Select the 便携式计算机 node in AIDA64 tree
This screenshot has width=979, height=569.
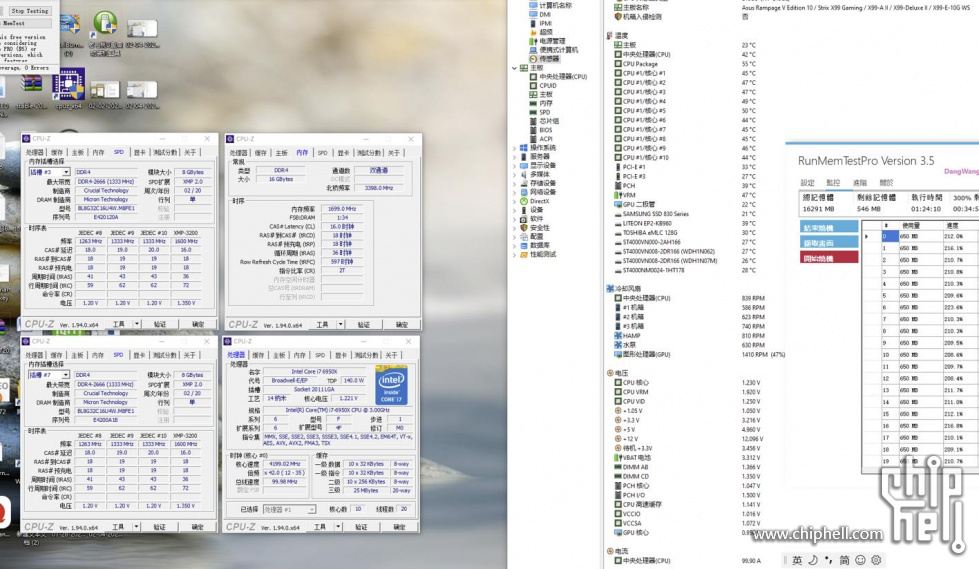click(x=554, y=49)
